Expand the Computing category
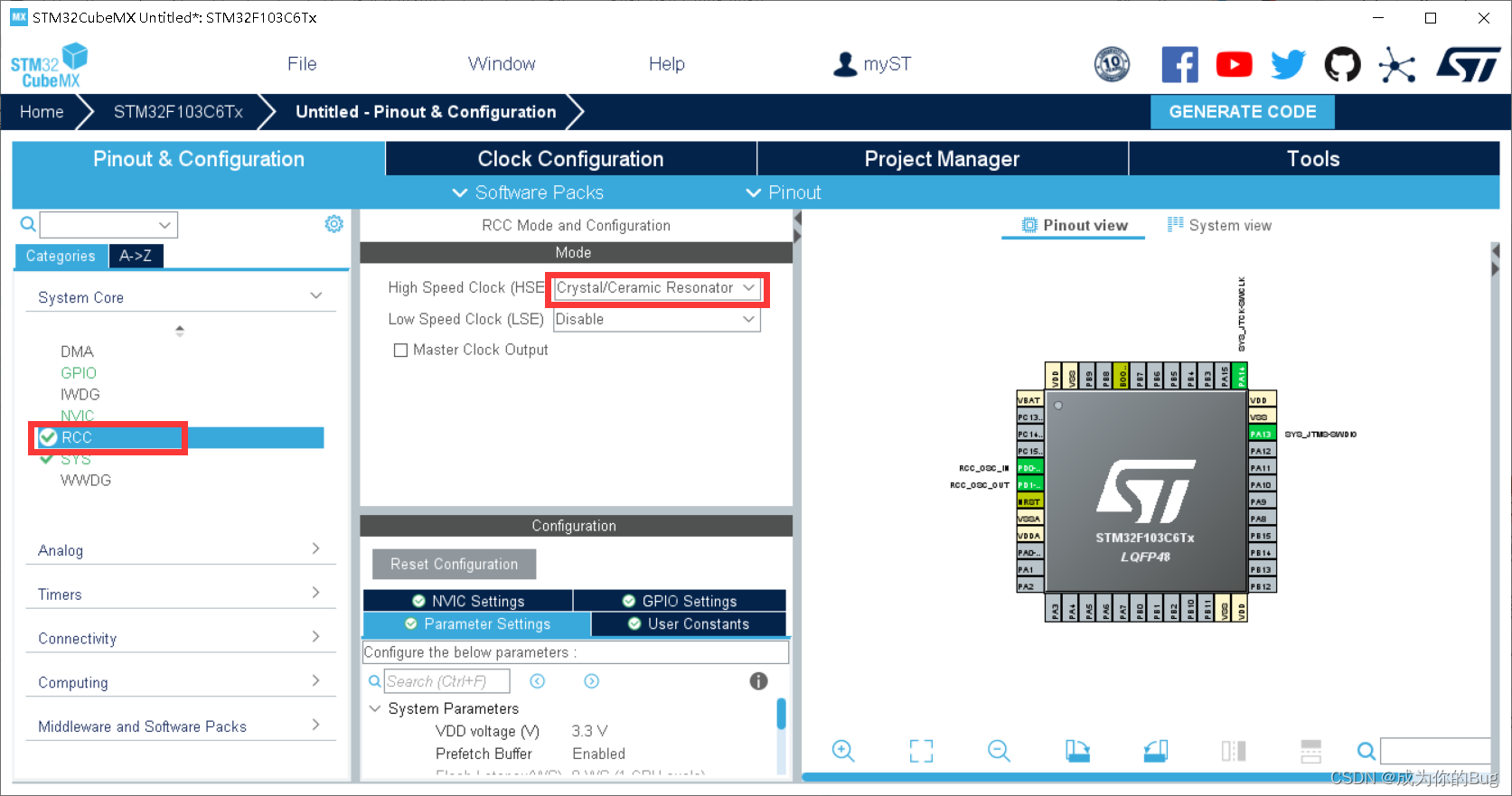The height and width of the screenshot is (796, 1512). coord(315,680)
